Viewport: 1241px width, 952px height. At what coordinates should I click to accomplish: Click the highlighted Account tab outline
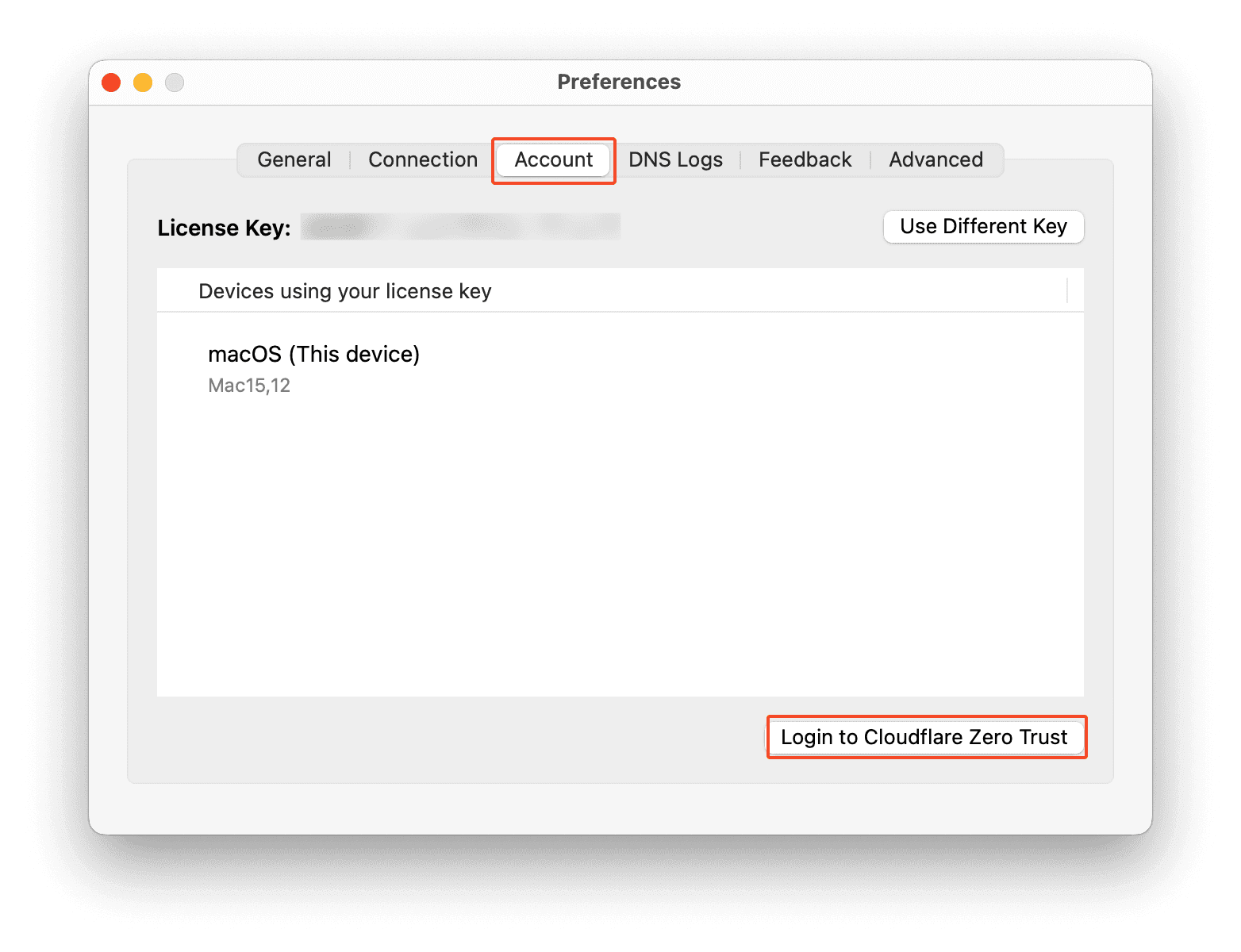(553, 159)
